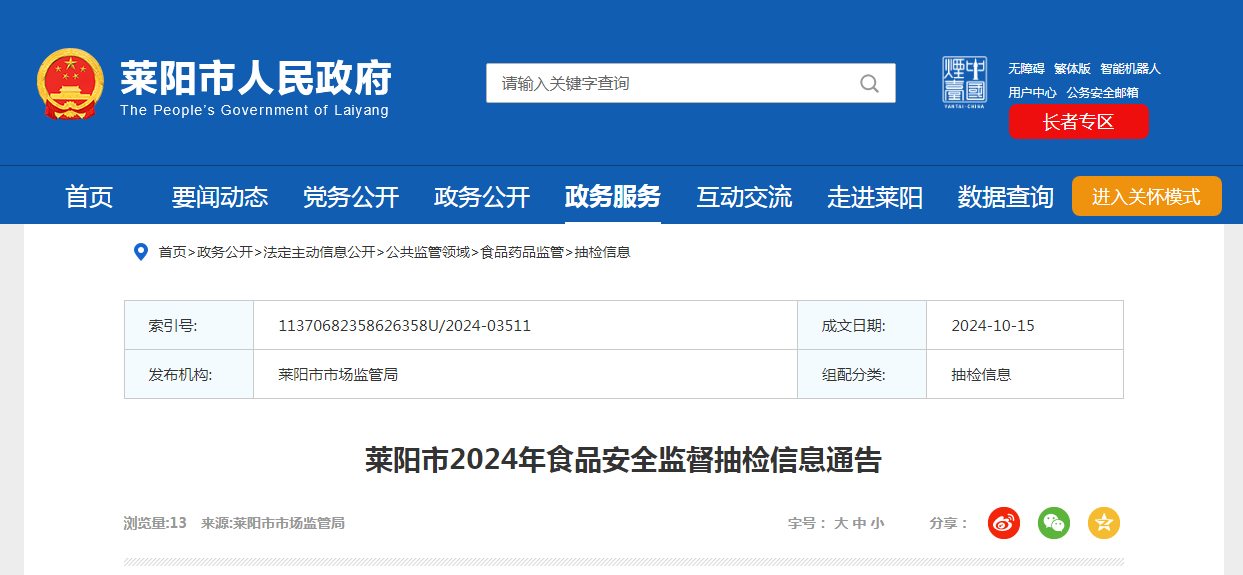Set font size to 中 (medium)
Screen dimensions: 1243x575
(859, 523)
